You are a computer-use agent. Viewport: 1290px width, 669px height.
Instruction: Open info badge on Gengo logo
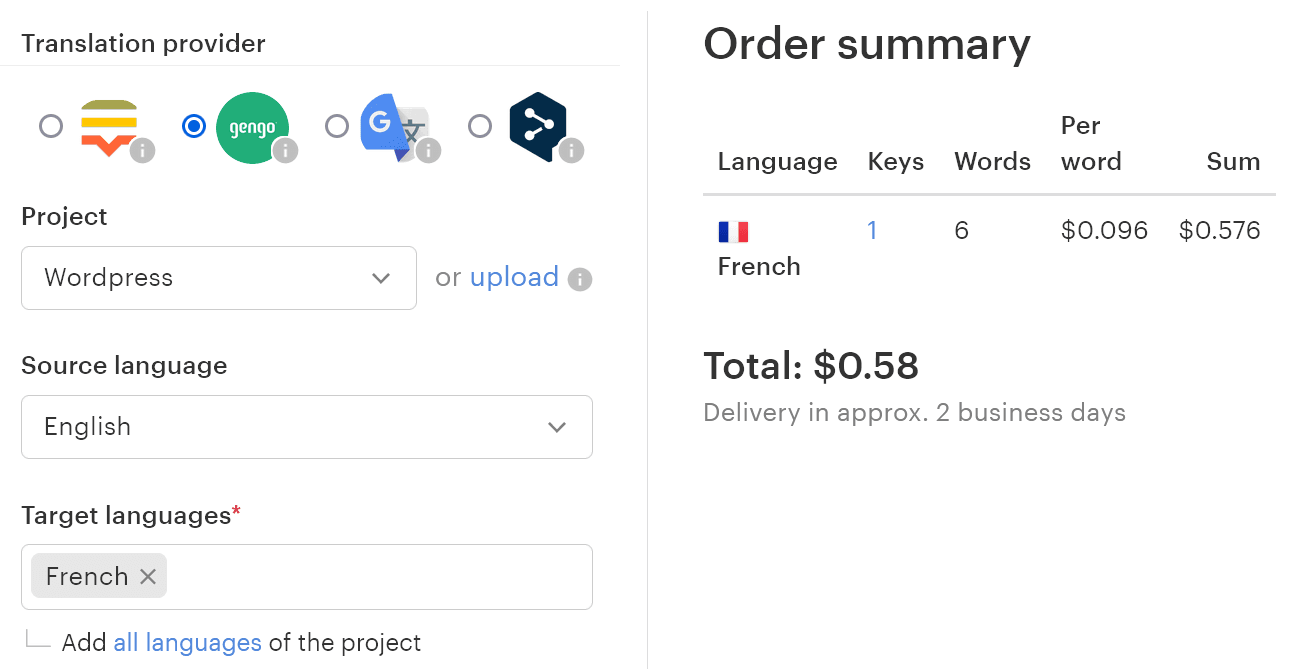tap(286, 151)
